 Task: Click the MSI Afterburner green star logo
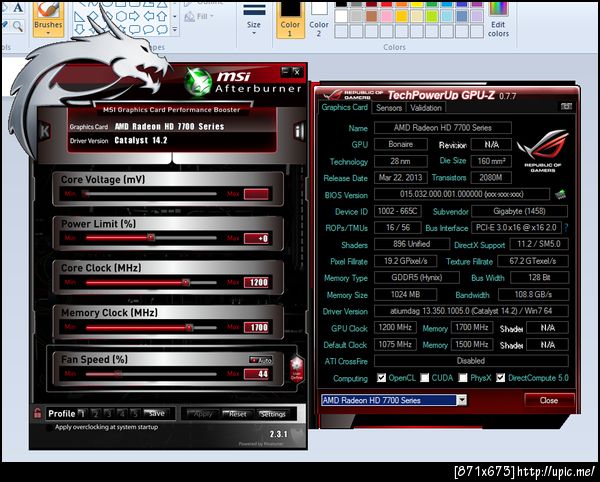(197, 81)
